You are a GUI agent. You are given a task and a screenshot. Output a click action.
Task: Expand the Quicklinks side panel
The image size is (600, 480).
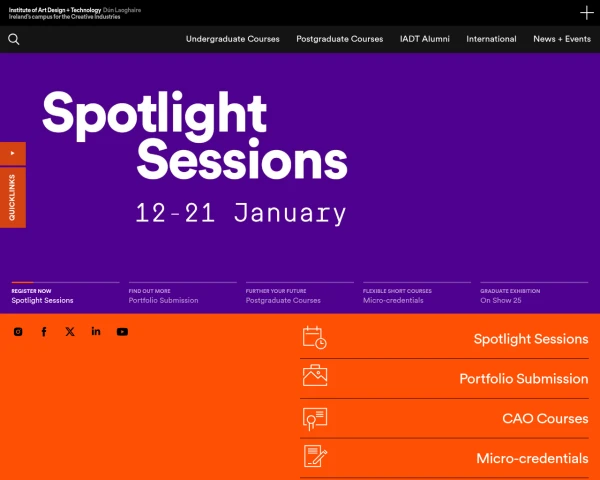pyautogui.click(x=12, y=198)
